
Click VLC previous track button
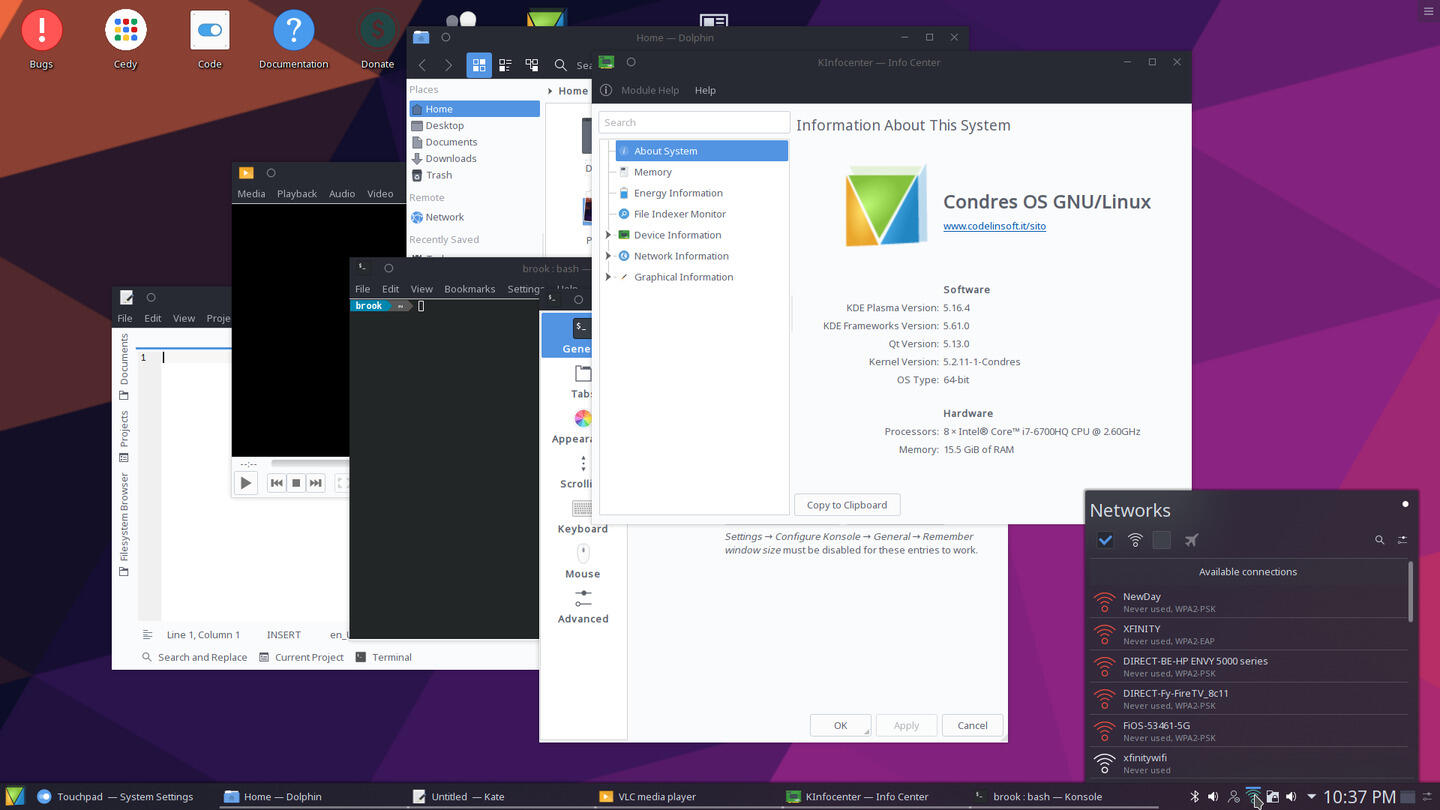click(x=277, y=483)
